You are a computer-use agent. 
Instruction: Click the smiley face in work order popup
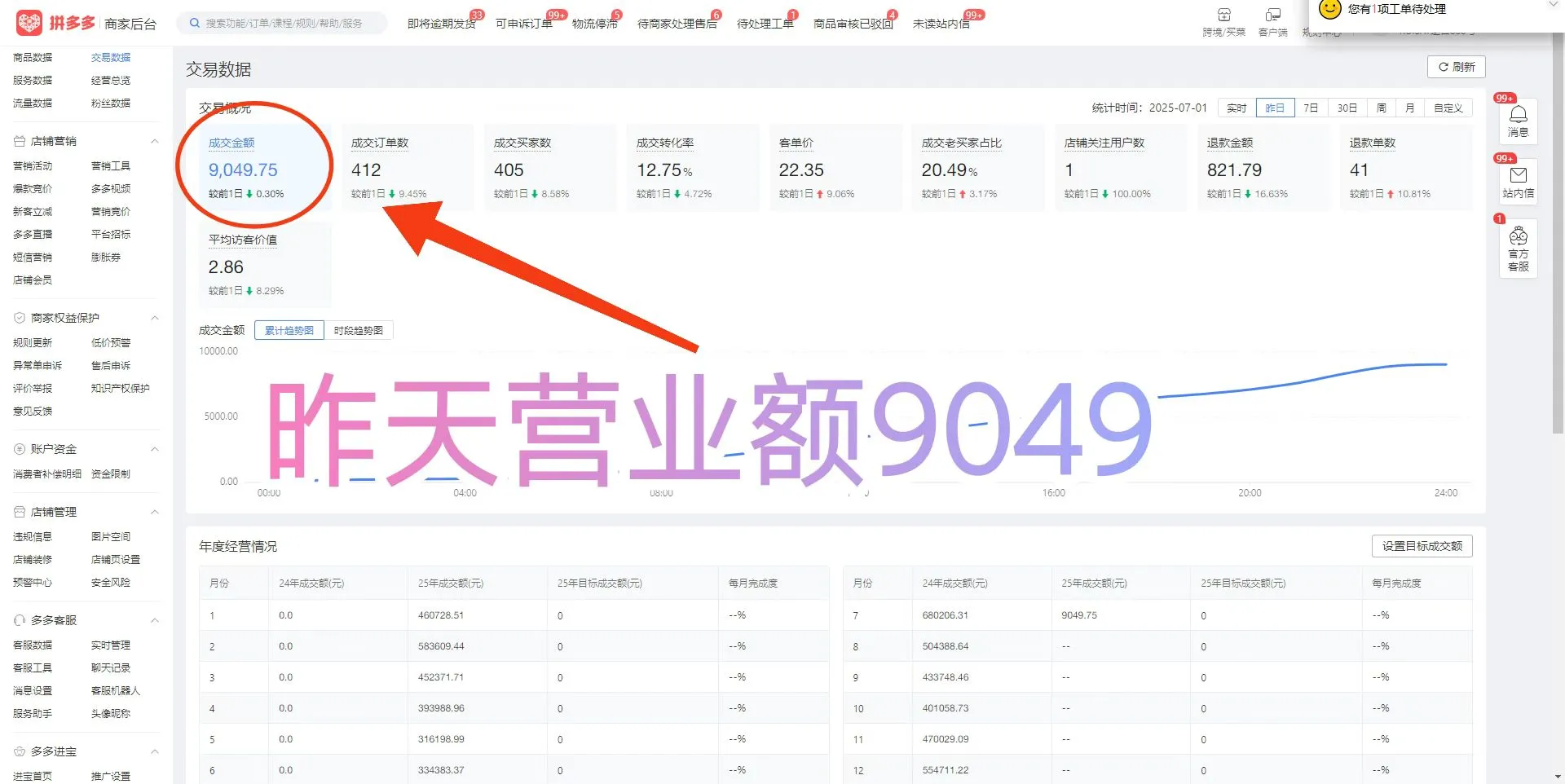[x=1330, y=9]
